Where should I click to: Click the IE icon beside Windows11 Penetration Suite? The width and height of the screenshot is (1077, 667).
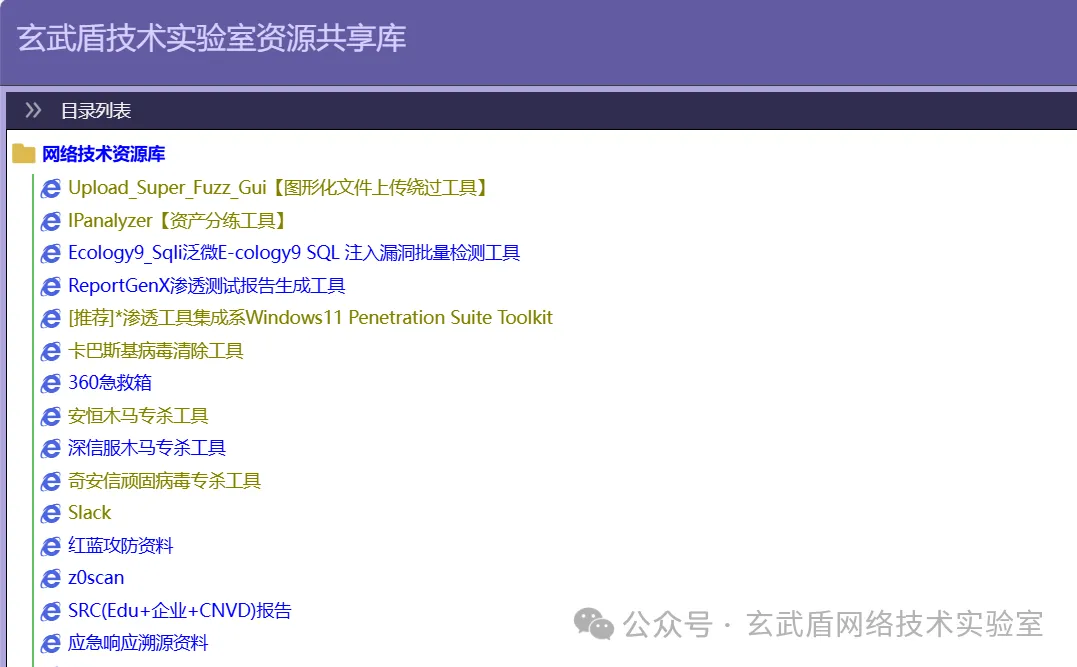tap(51, 319)
